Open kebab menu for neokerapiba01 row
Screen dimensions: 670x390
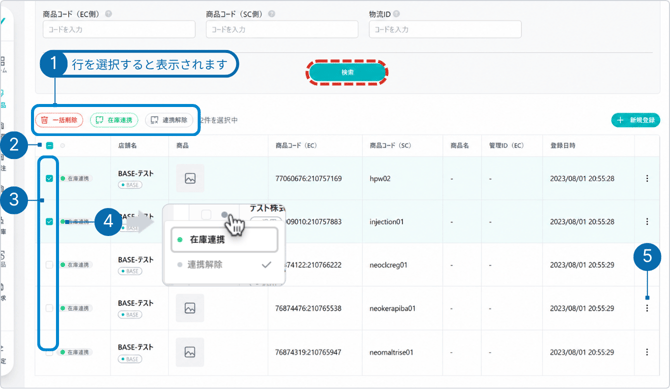coord(647,308)
